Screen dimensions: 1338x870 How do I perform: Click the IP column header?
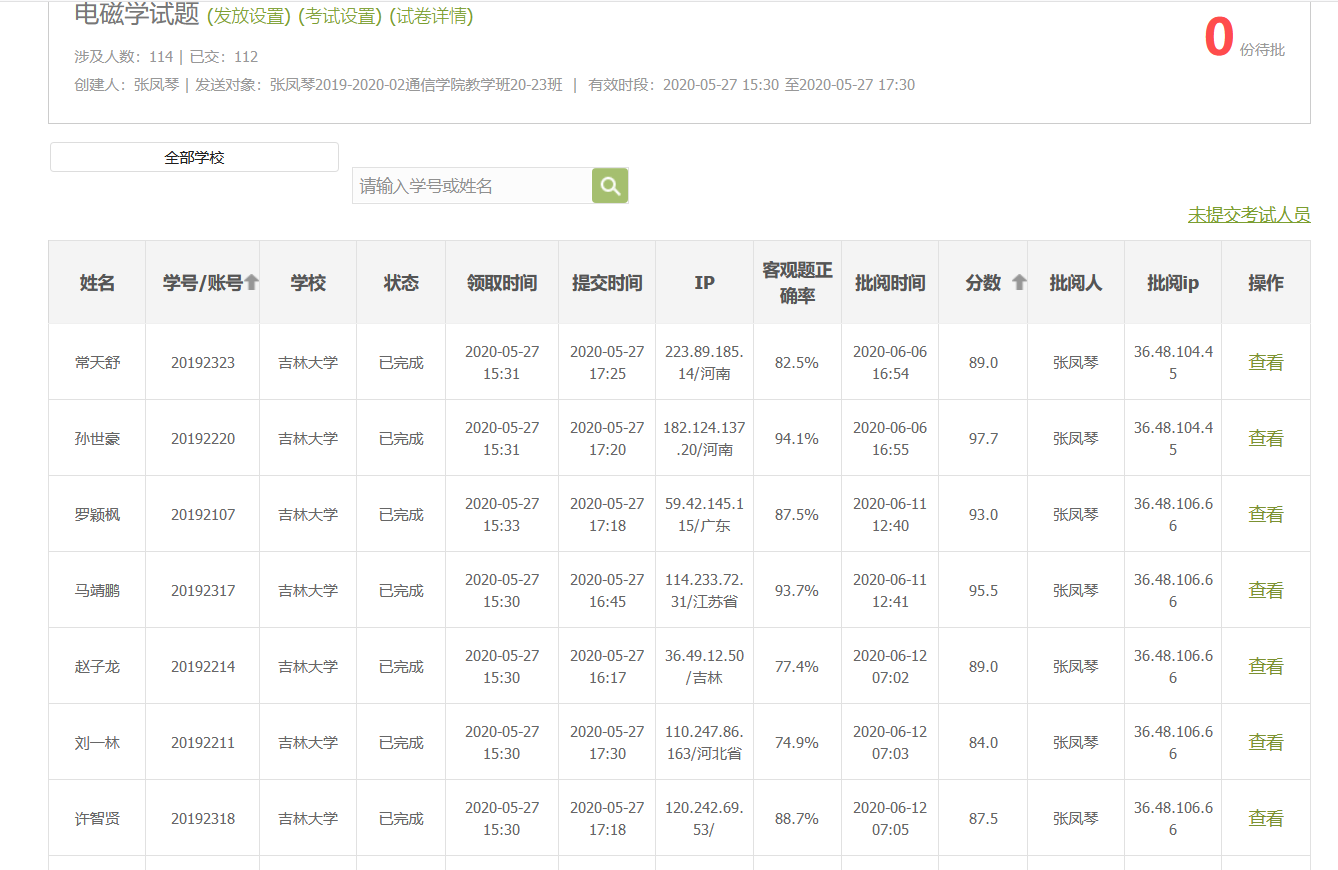click(x=705, y=283)
